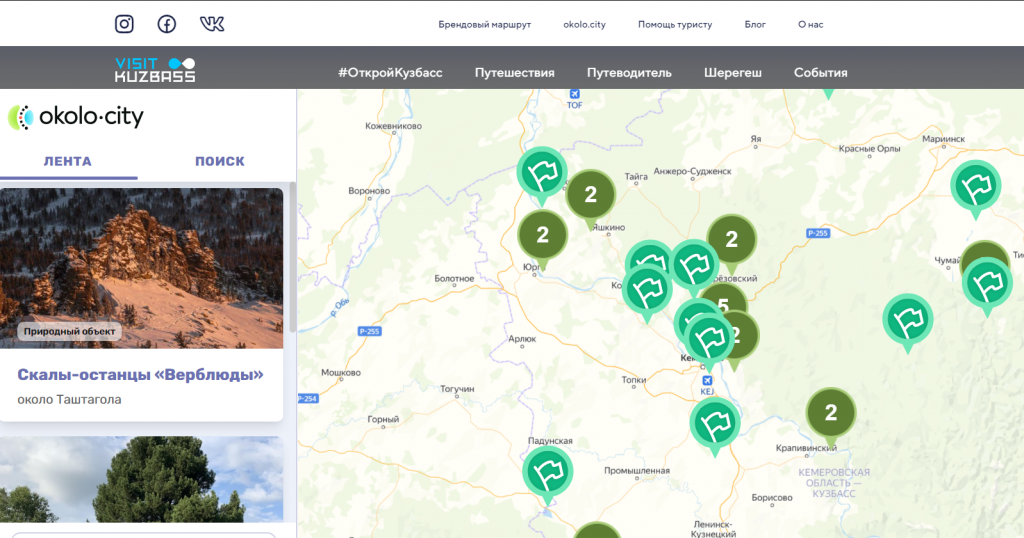Click the Visit Kuzbass logo
Image resolution: width=1024 pixels, height=538 pixels.
point(155,70)
